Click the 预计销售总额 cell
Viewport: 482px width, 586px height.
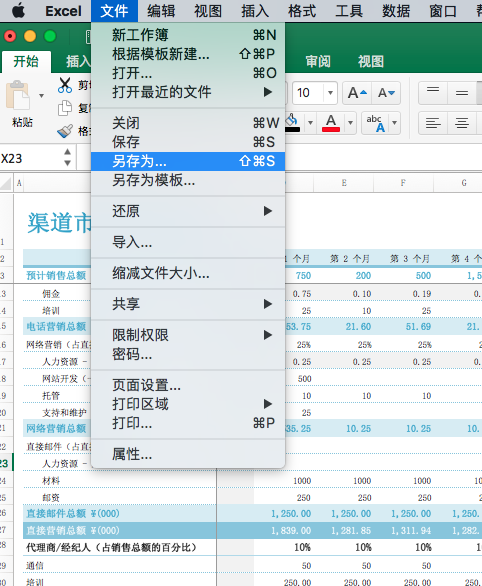[x=56, y=276]
